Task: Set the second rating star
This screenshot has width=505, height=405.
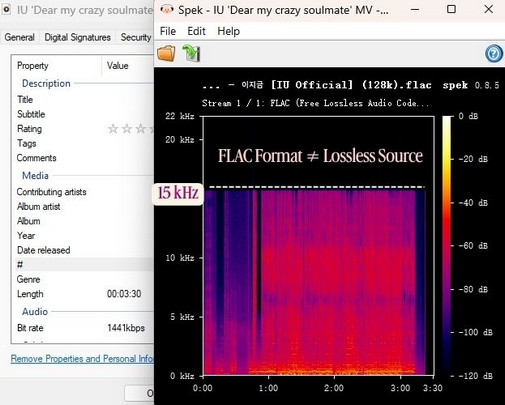Action: [127, 129]
